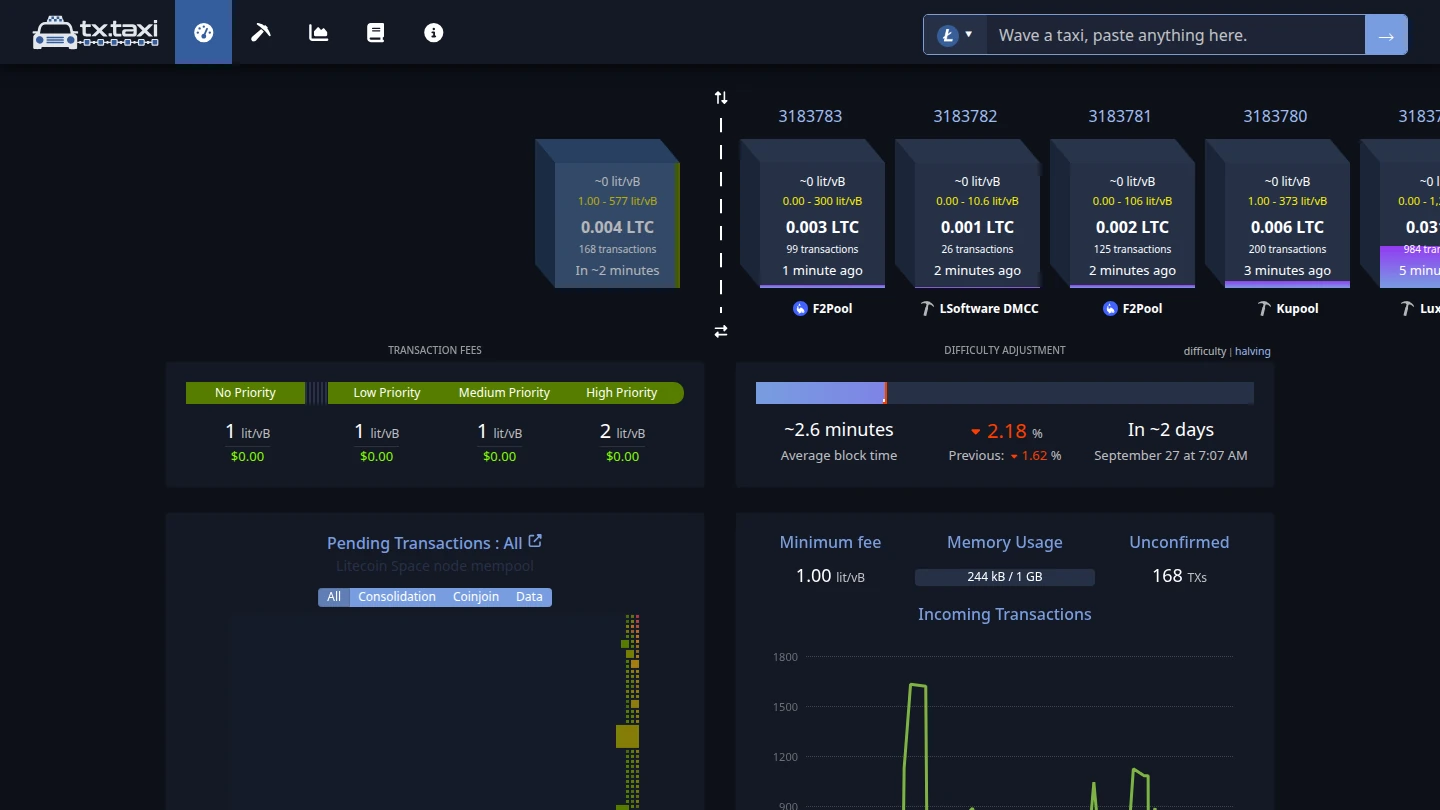This screenshot has width=1440, height=810.
Task: Open the pending mempool block 0.004 LTC
Action: click(608, 213)
